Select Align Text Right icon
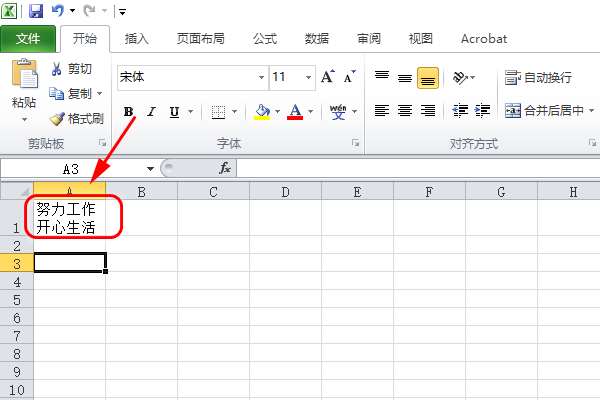Image resolution: width=600 pixels, height=400 pixels. click(x=428, y=111)
